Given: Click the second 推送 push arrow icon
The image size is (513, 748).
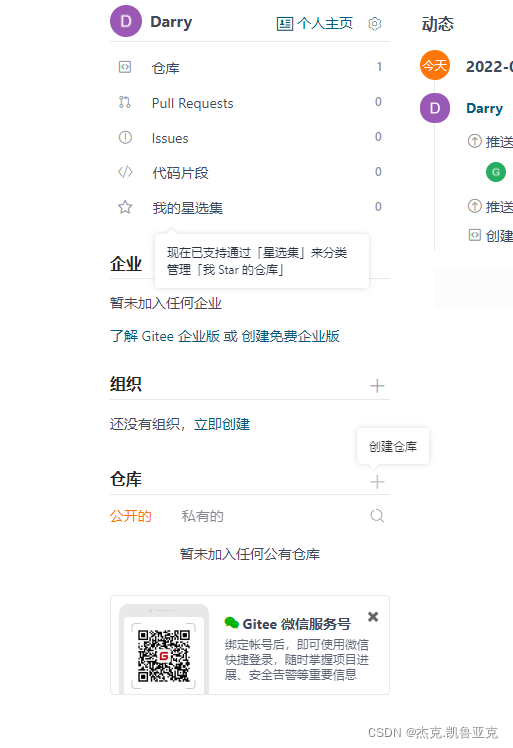Looking at the screenshot, I should click(474, 206).
